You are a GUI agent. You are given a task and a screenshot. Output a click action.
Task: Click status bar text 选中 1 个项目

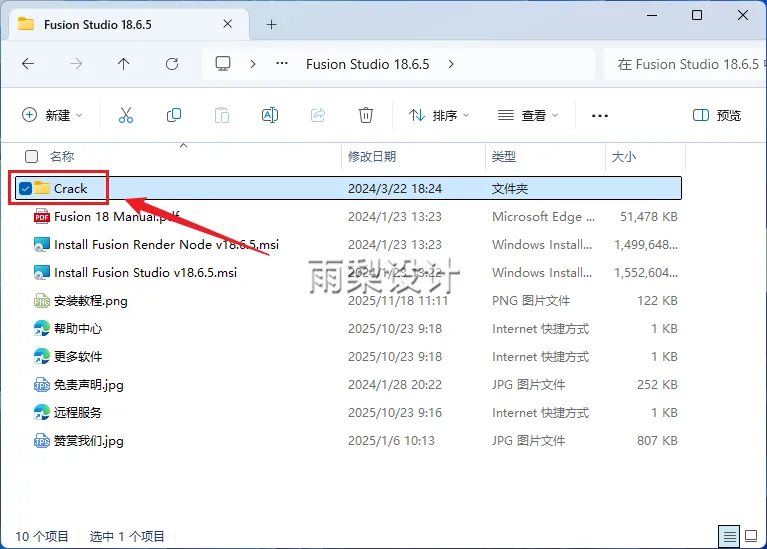tap(127, 537)
